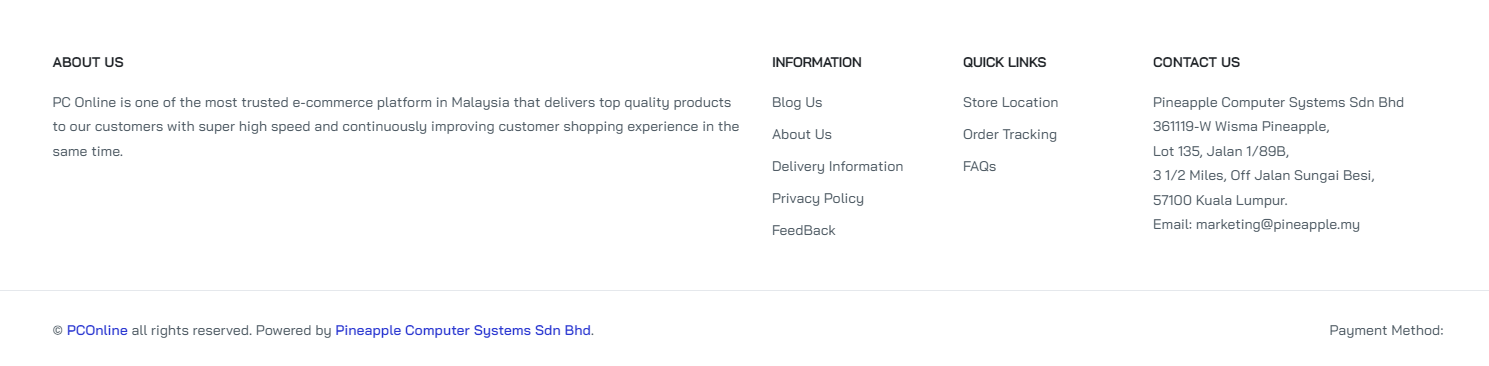Click the Payment Method label
Viewport: 1489px width, 366px height.
click(1386, 330)
